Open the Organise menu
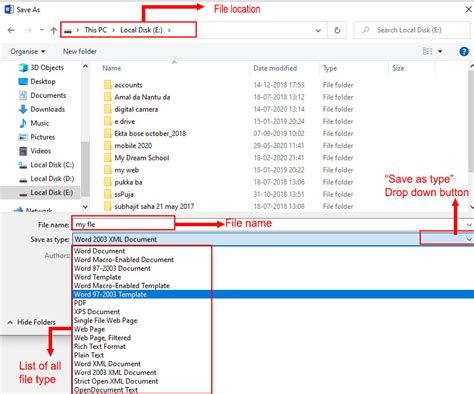This screenshot has width=474, height=394. pyautogui.click(x=28, y=51)
